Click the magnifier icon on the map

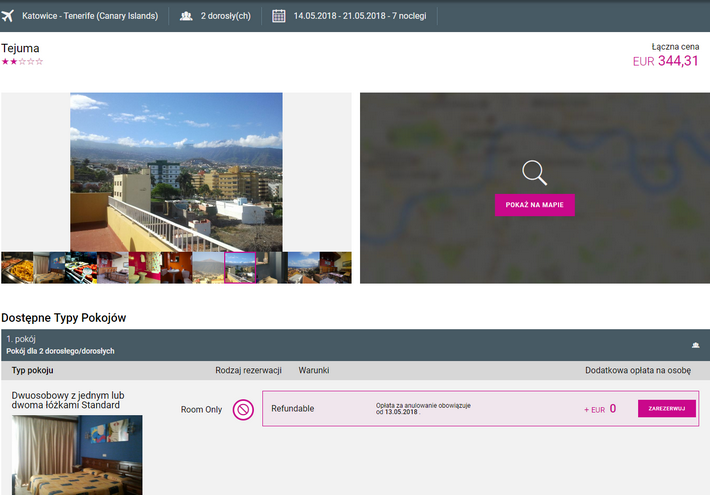[x=535, y=172]
